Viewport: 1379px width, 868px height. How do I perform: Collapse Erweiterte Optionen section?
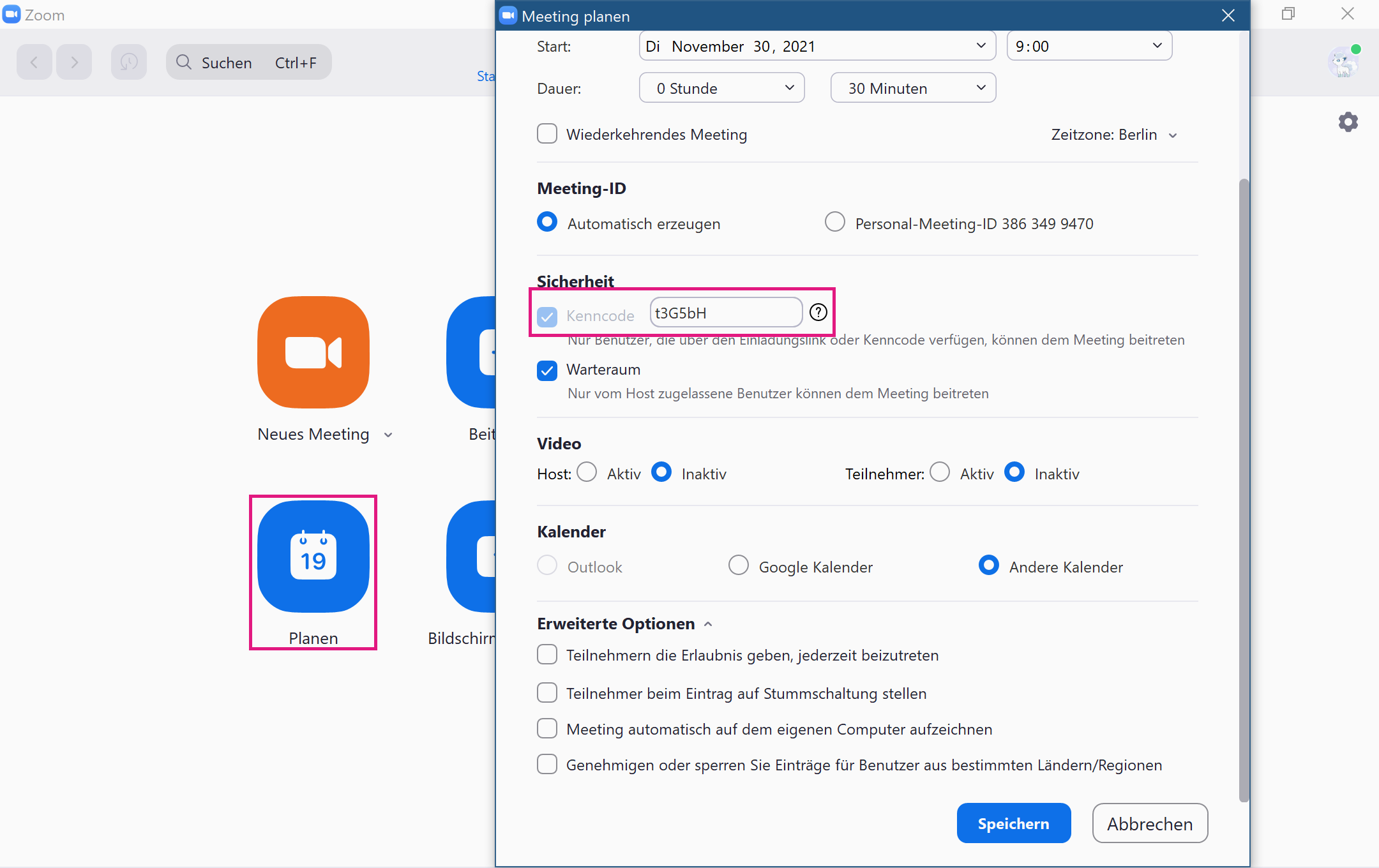pyautogui.click(x=707, y=624)
